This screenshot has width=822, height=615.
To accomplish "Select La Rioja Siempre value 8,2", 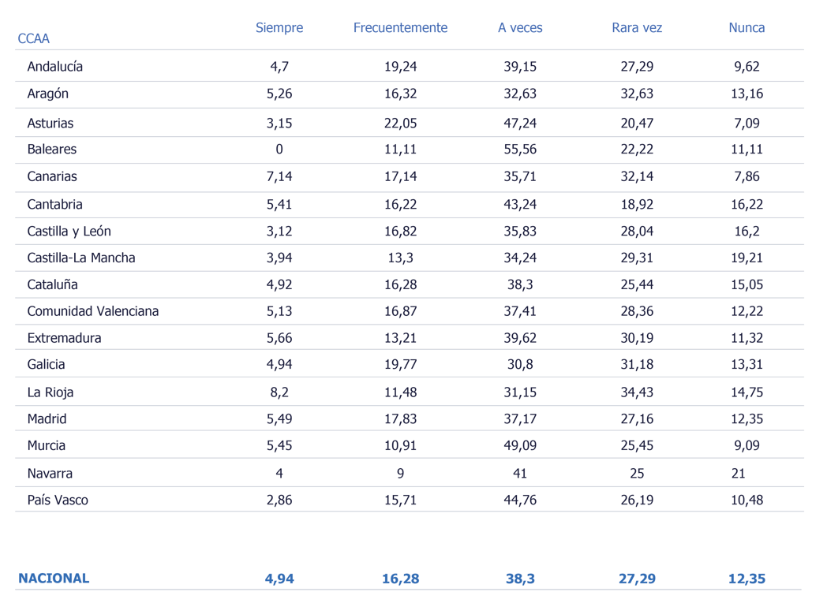I will [279, 392].
